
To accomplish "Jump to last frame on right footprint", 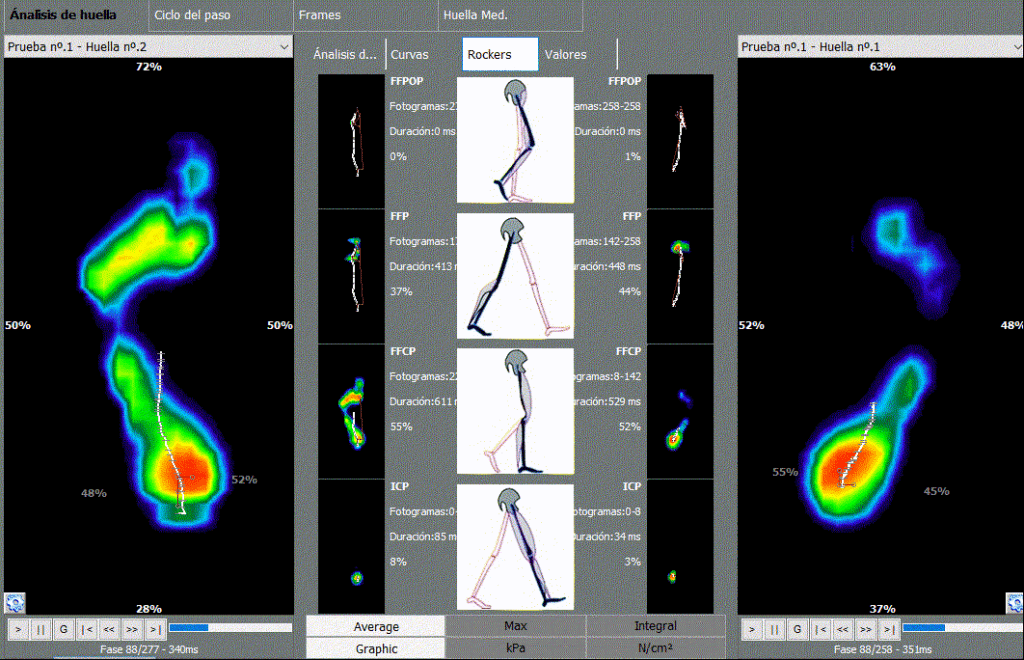I will [x=888, y=629].
